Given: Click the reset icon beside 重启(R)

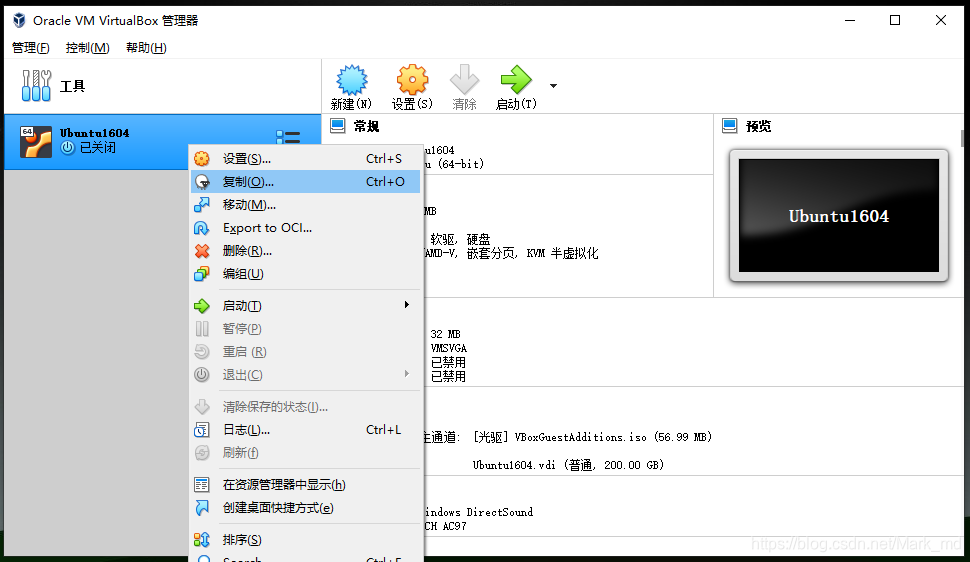Looking at the screenshot, I should click(x=202, y=352).
